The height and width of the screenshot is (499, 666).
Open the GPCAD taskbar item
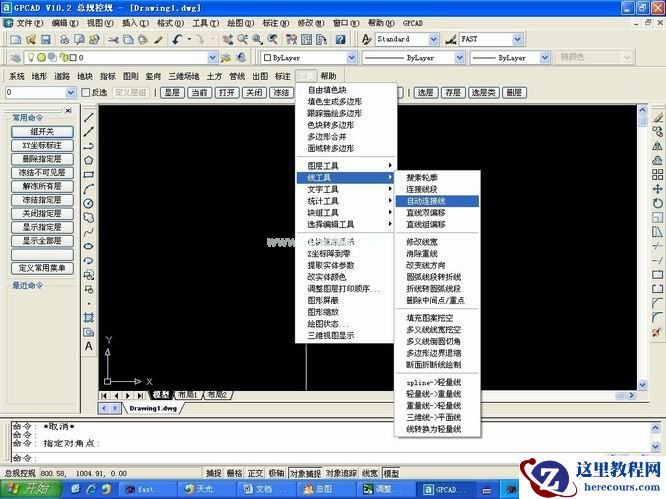(446, 489)
